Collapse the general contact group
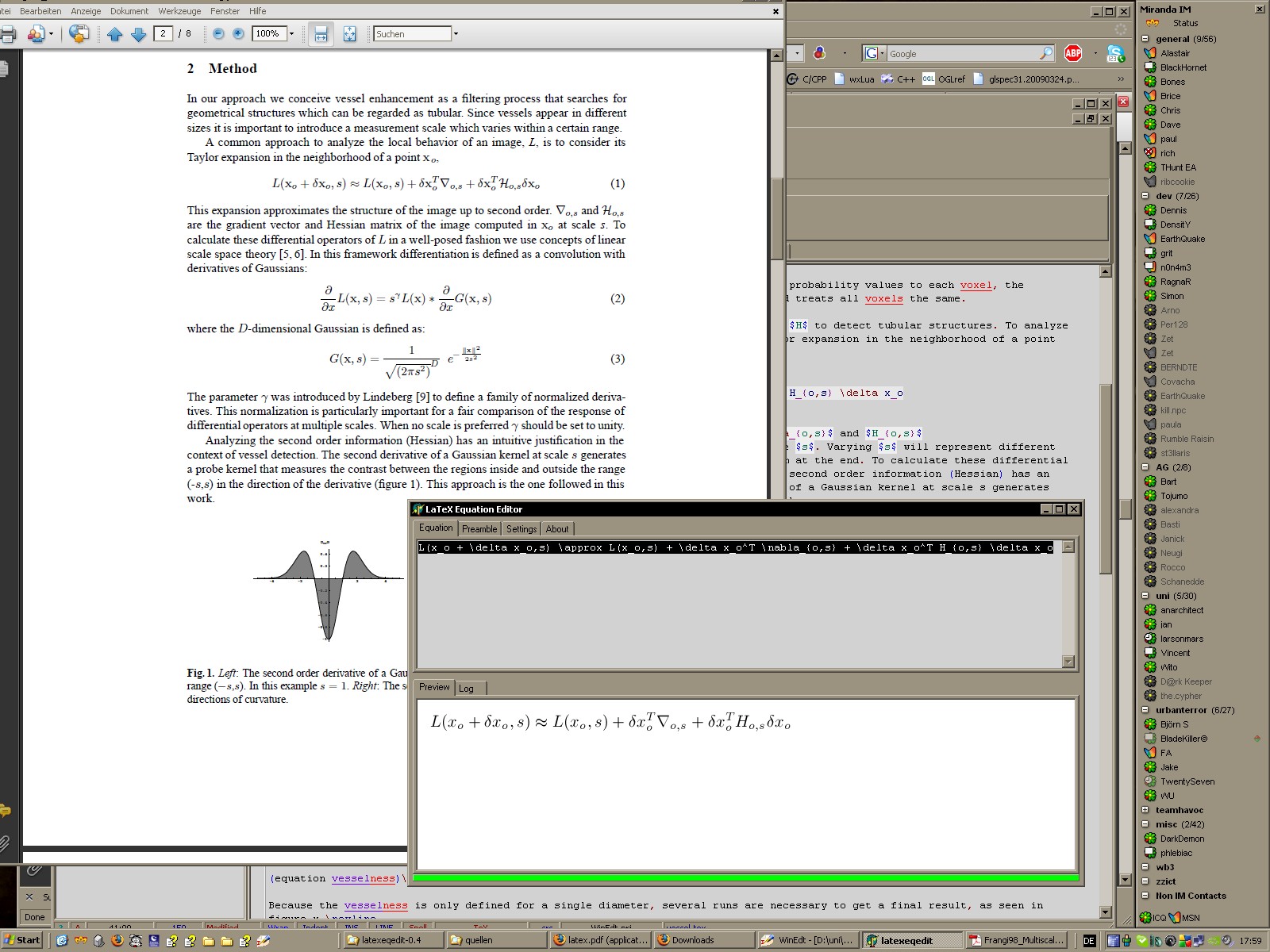The image size is (1270, 952). point(1145,39)
